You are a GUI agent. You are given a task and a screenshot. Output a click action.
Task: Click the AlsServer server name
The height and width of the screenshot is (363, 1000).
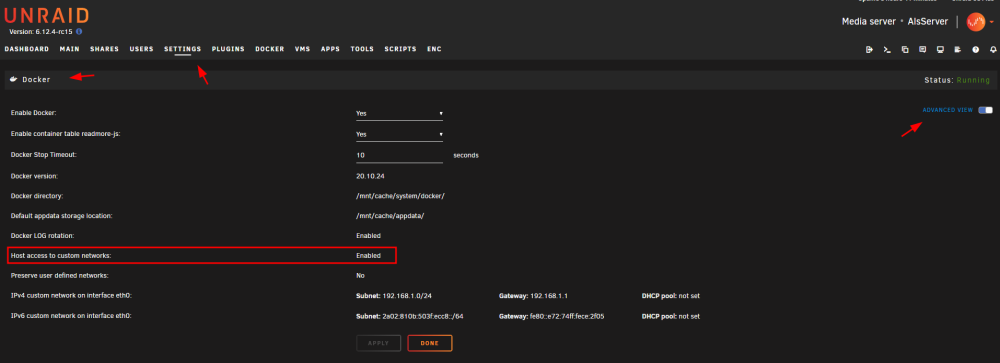coord(928,22)
